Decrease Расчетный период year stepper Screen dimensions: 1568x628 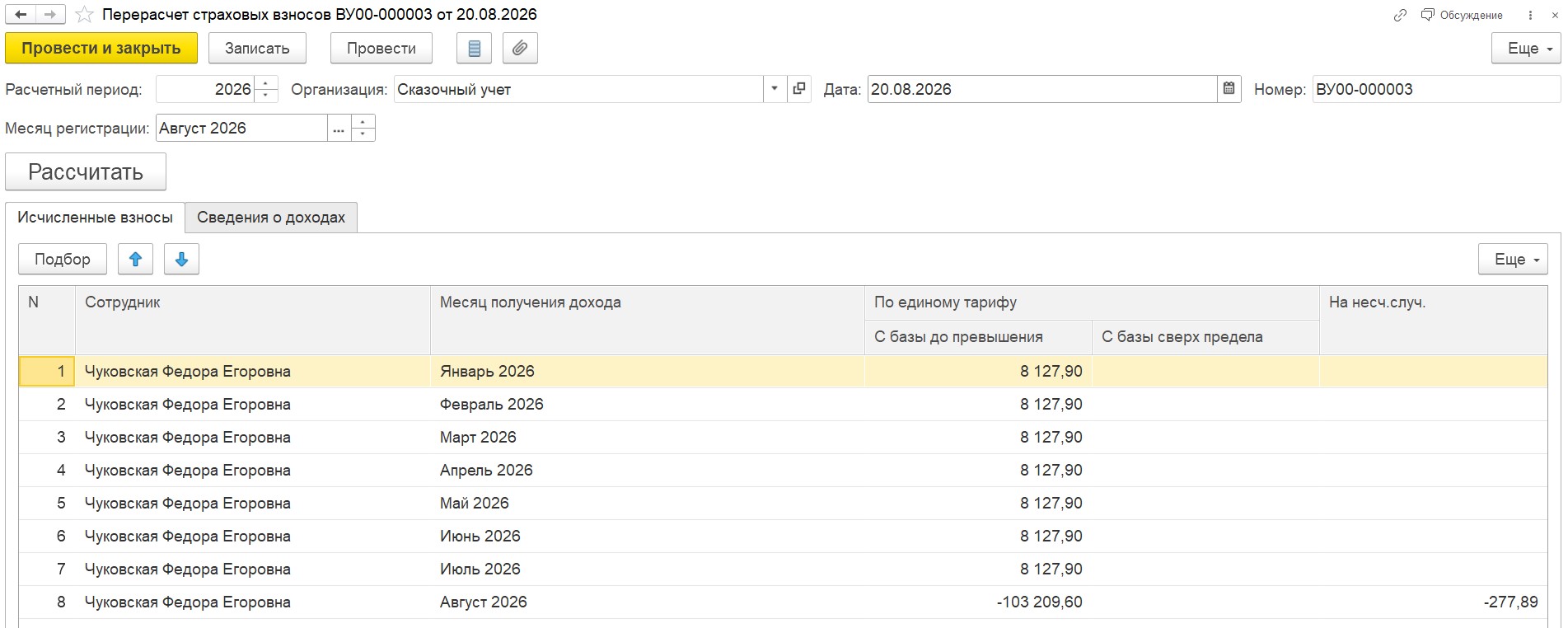pos(266,96)
